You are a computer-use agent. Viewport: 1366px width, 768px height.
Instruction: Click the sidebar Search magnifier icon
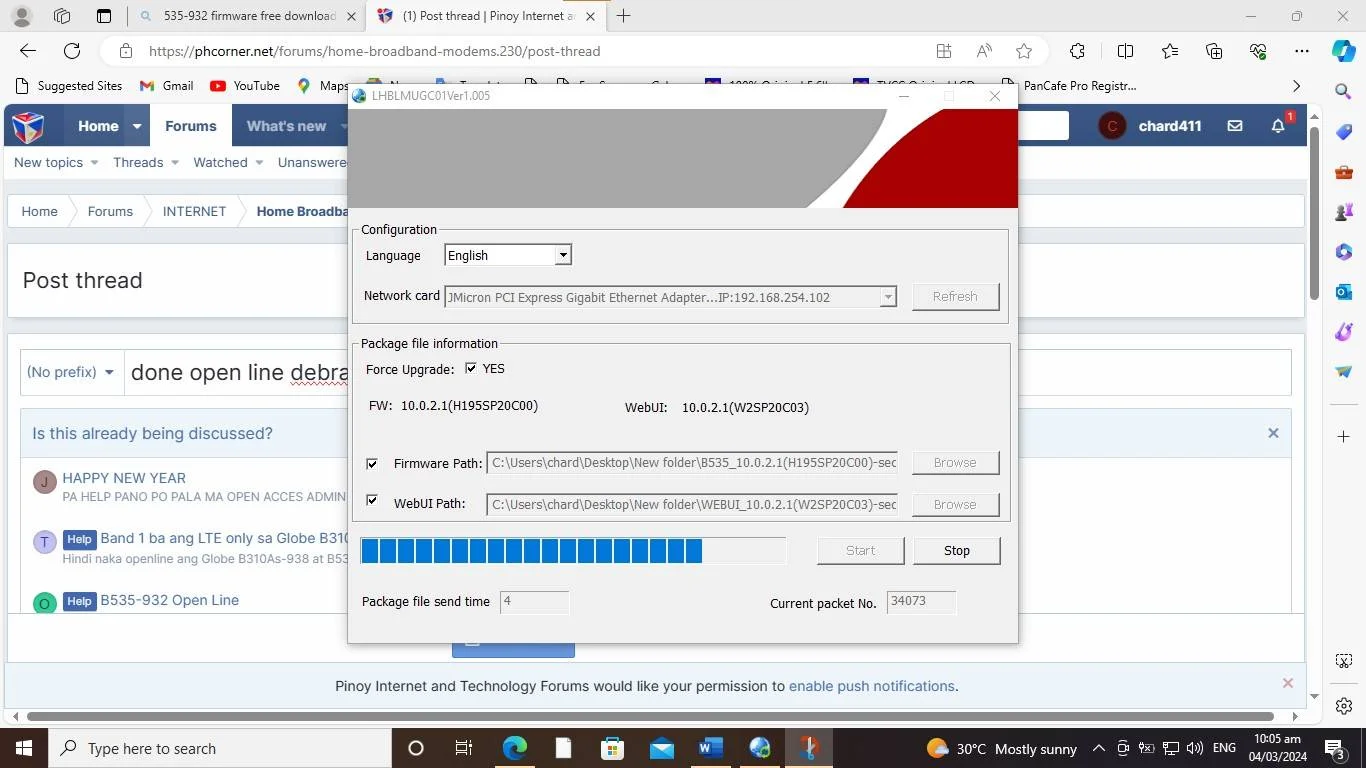[x=1343, y=91]
